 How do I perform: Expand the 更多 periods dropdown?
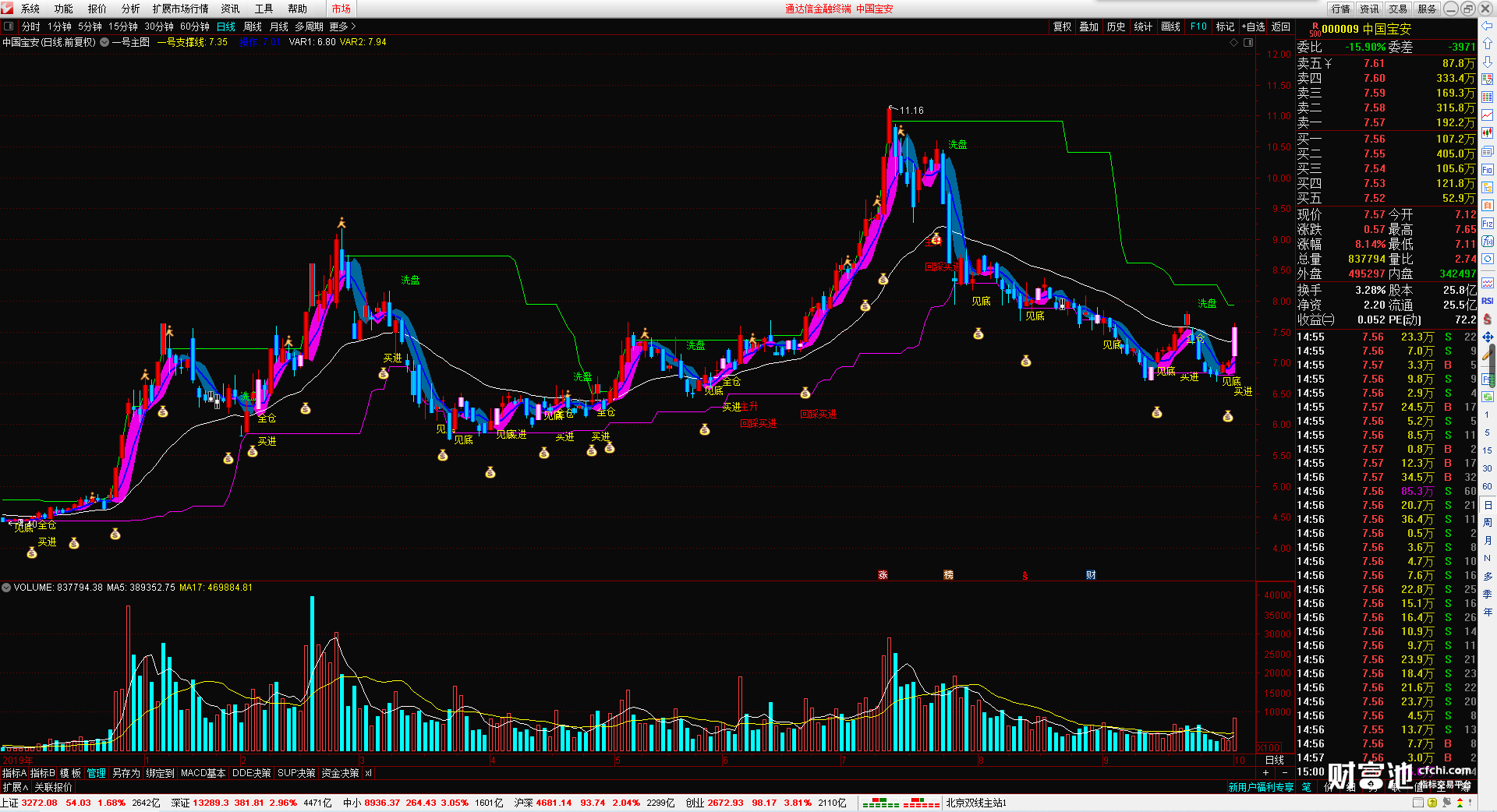point(342,26)
